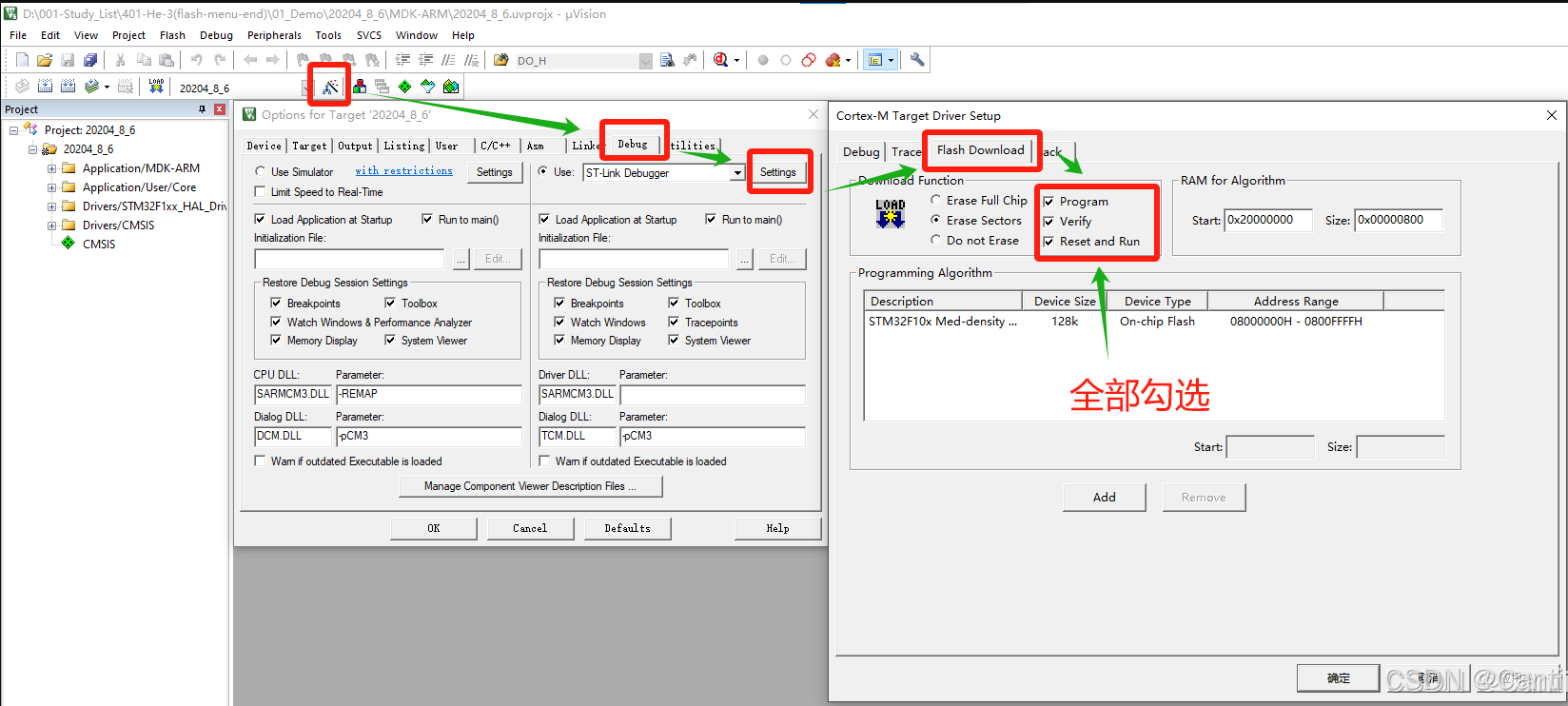
Task: Select the Use Simulator radio button
Action: pyautogui.click(x=260, y=171)
